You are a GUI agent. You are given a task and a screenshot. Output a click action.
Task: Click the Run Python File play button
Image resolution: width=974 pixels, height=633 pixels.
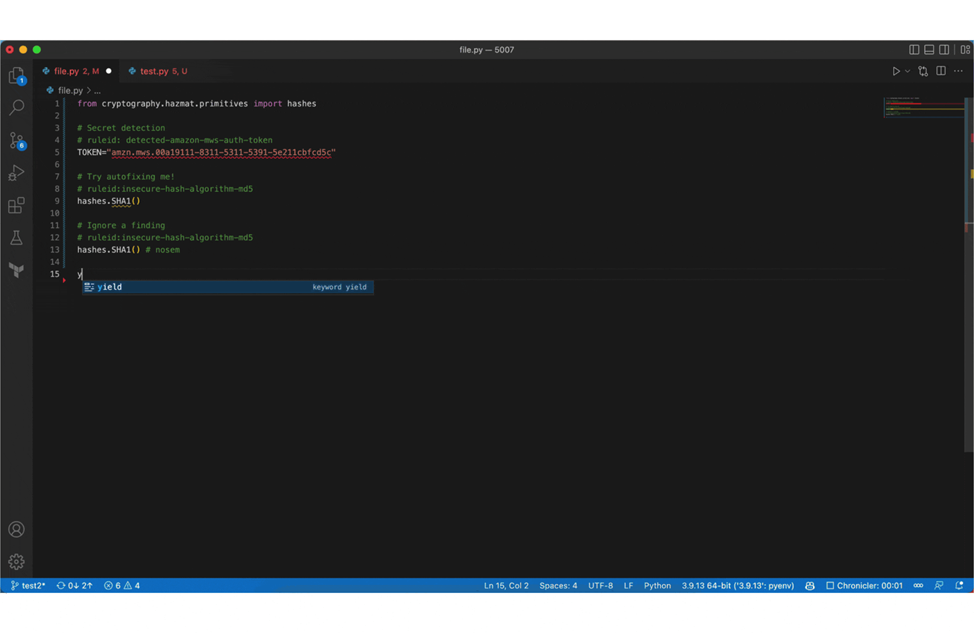pyautogui.click(x=895, y=71)
